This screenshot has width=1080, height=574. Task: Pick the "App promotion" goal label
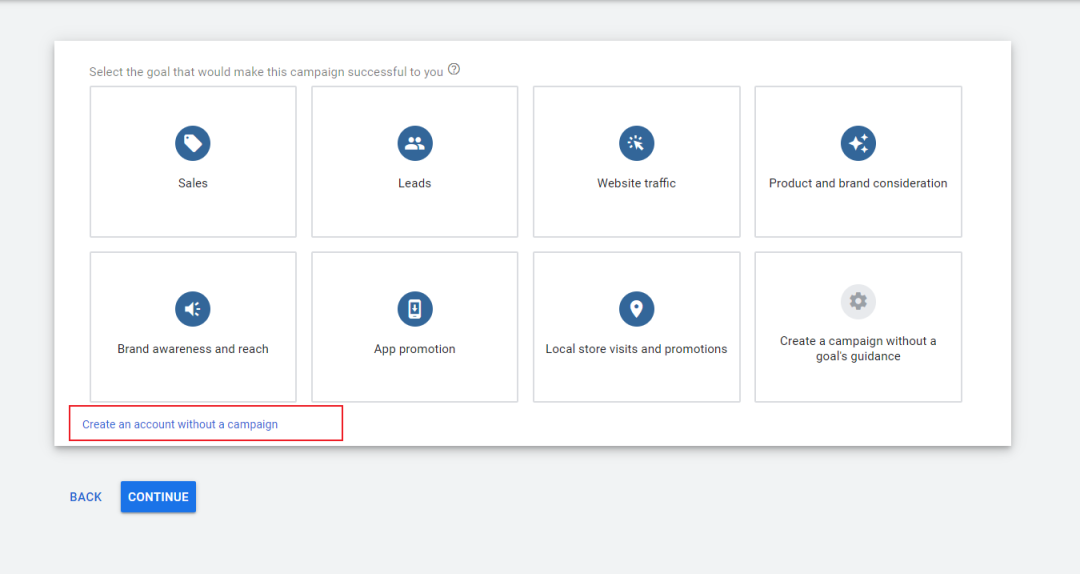coord(415,349)
